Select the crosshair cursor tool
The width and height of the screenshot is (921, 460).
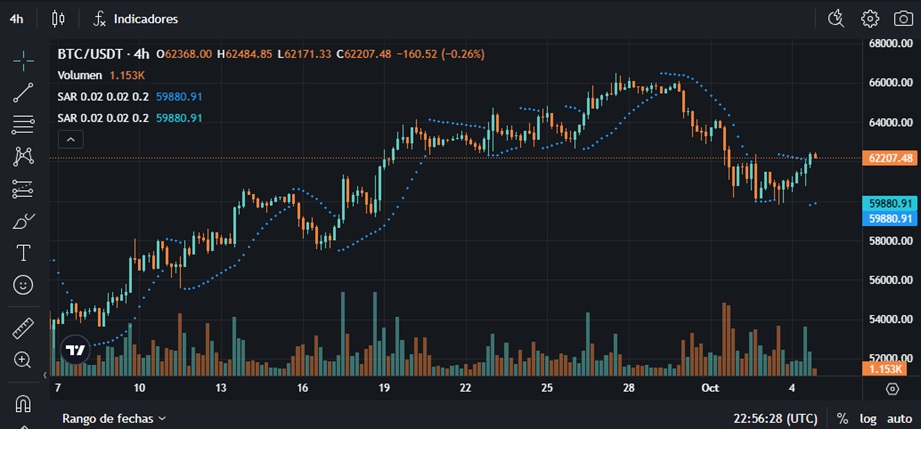tap(23, 61)
